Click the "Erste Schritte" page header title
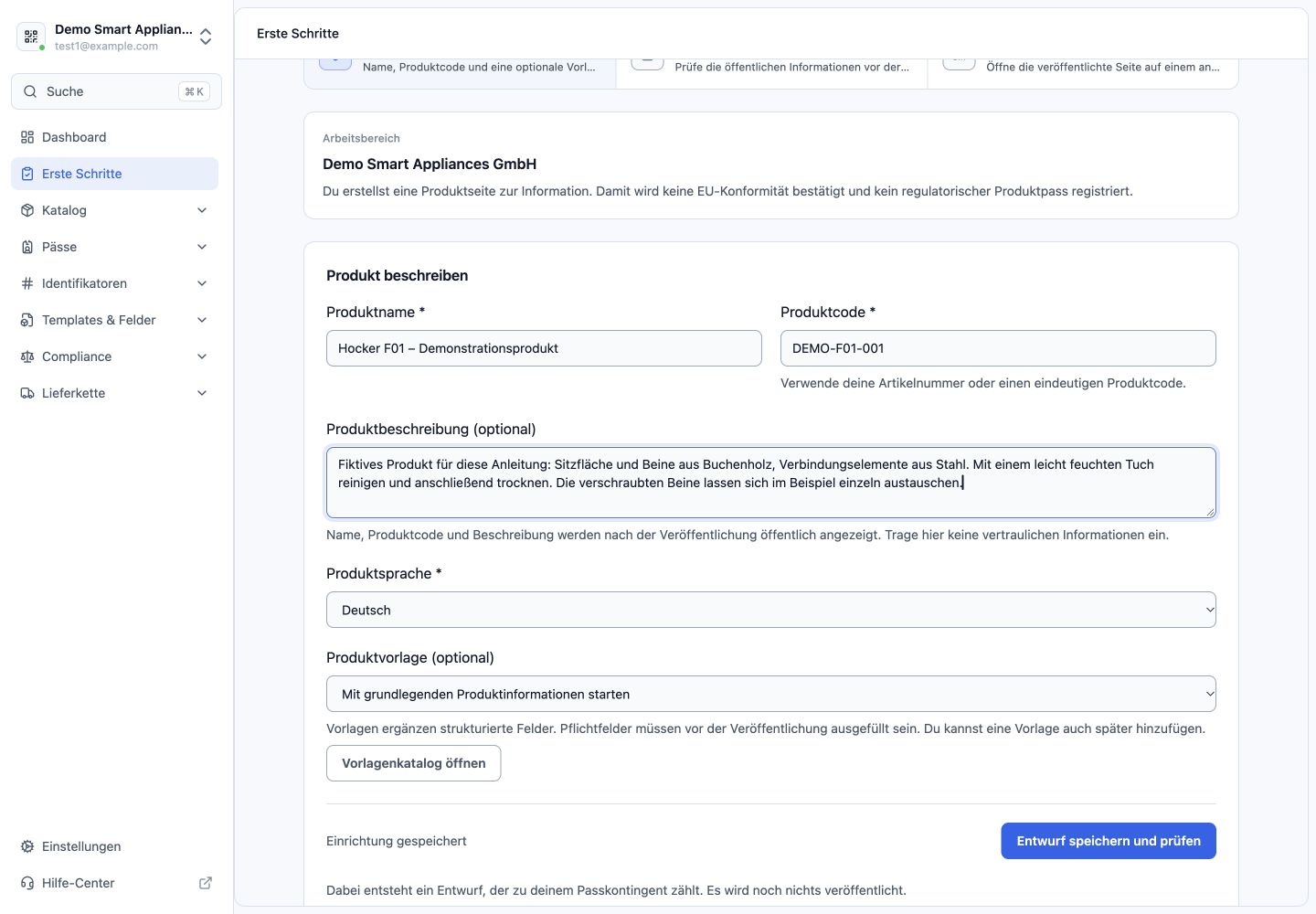 tap(298, 33)
